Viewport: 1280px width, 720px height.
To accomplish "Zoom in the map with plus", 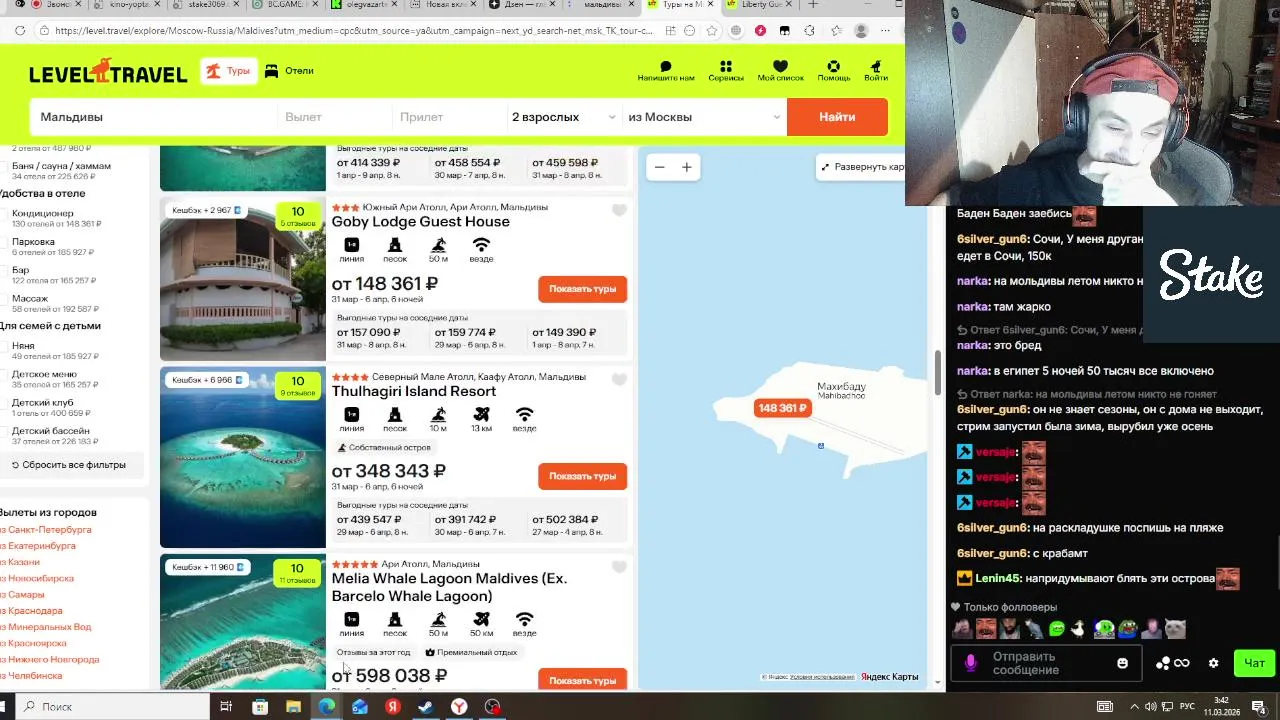I will click(x=686, y=167).
